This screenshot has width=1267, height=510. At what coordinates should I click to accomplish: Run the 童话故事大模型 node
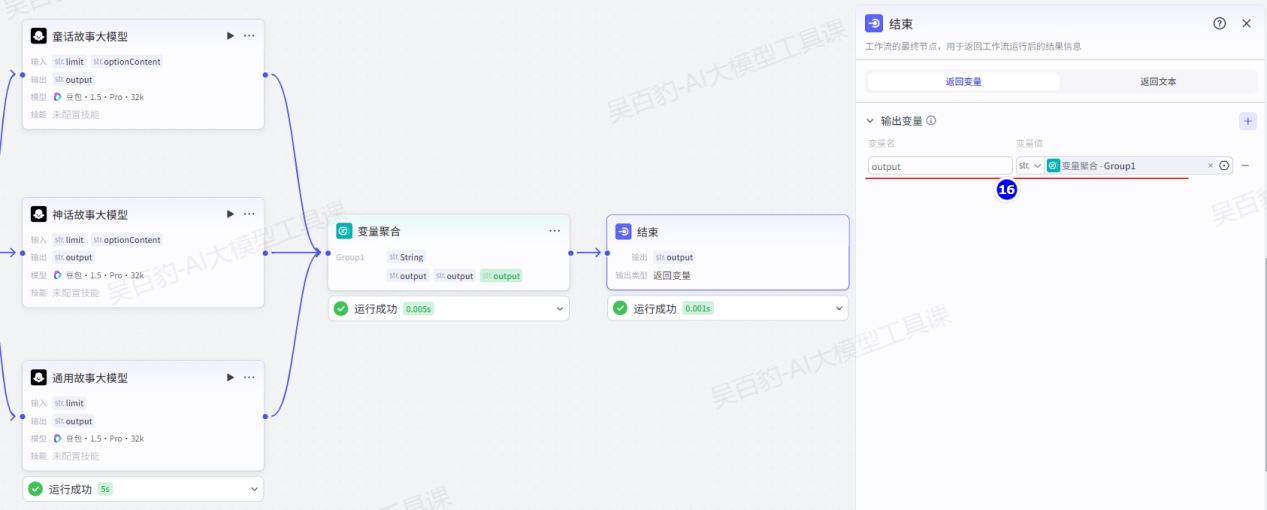tap(230, 36)
